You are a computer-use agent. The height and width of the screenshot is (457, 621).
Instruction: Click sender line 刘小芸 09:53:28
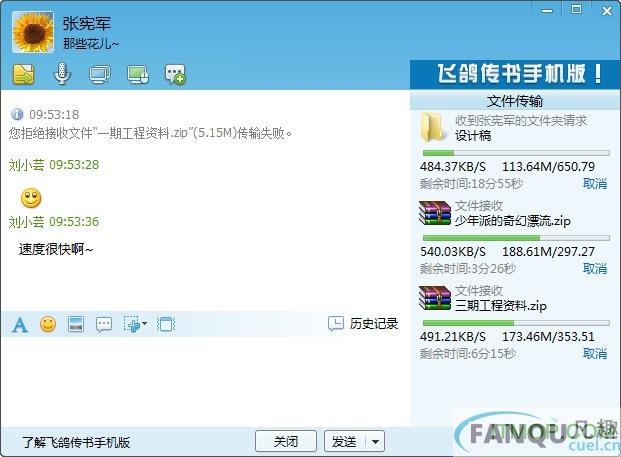[54, 165]
